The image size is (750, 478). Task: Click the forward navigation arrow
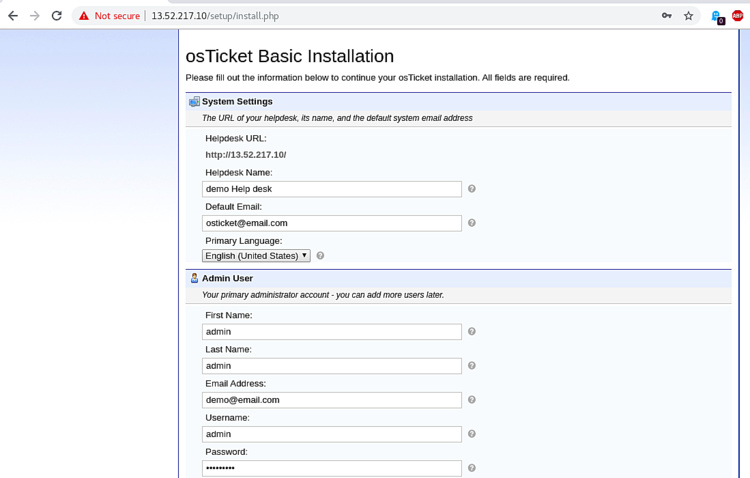(35, 16)
